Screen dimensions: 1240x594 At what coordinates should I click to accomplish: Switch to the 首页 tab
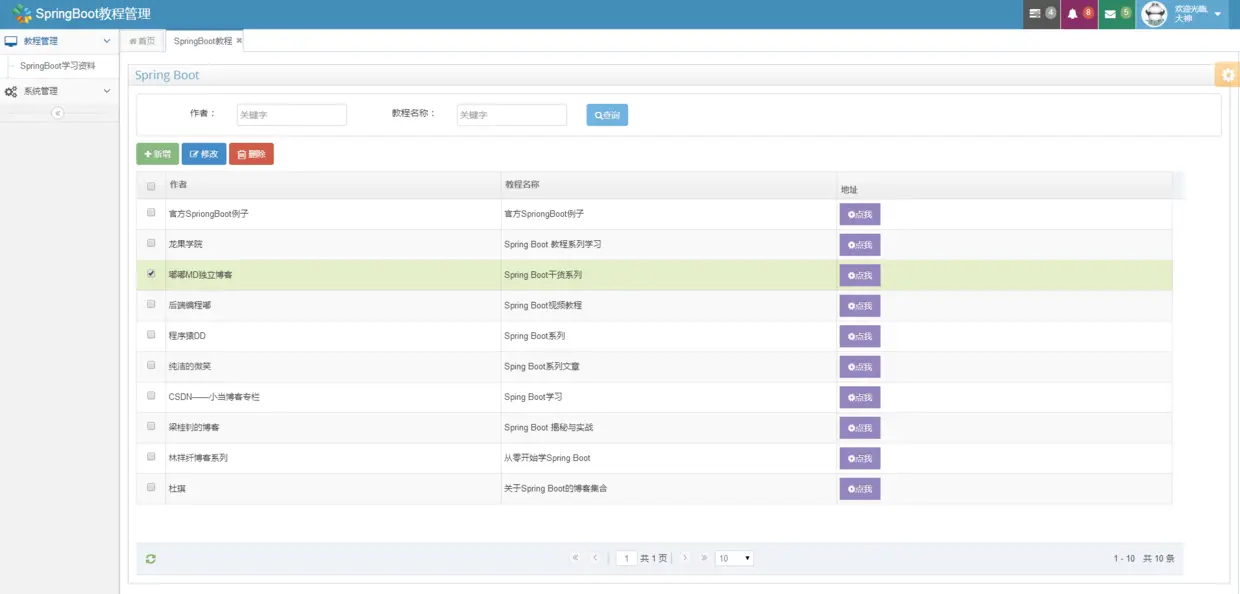pyautogui.click(x=142, y=41)
